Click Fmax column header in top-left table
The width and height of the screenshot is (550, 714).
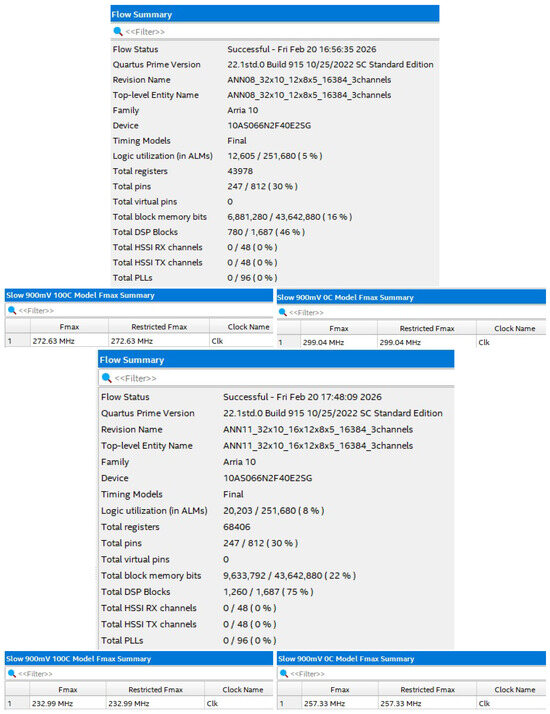tap(69, 326)
